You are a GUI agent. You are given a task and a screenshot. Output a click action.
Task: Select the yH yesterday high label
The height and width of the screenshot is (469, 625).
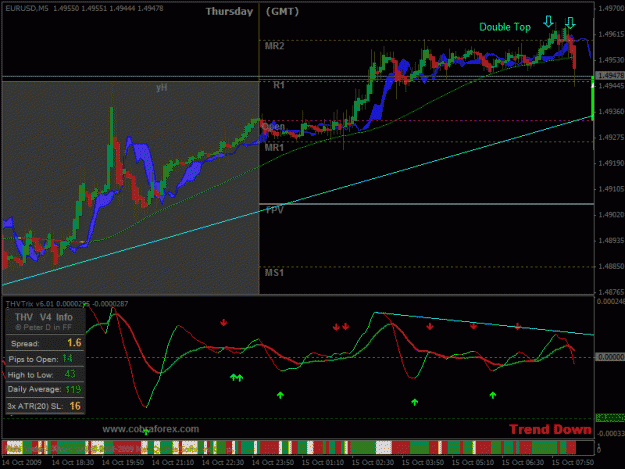(x=161, y=87)
